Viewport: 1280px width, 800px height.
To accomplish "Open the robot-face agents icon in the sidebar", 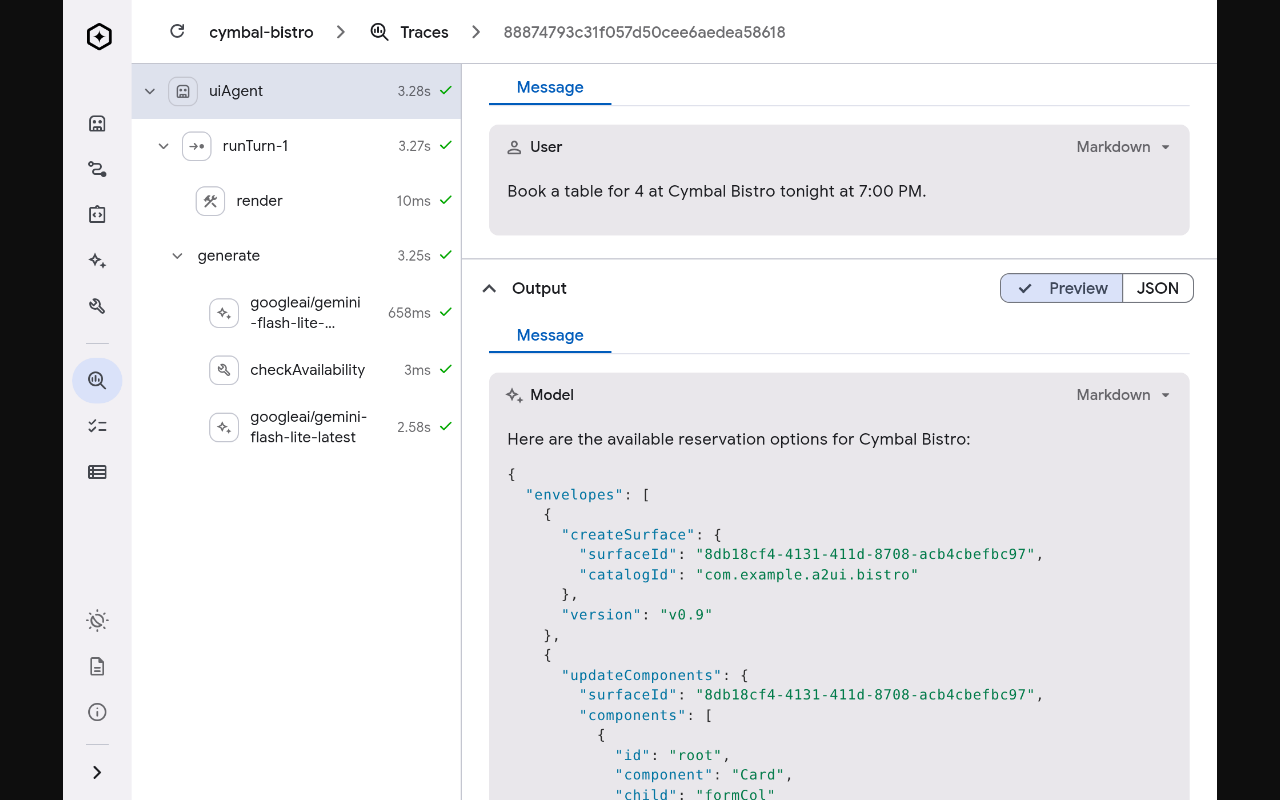I will tap(97, 124).
